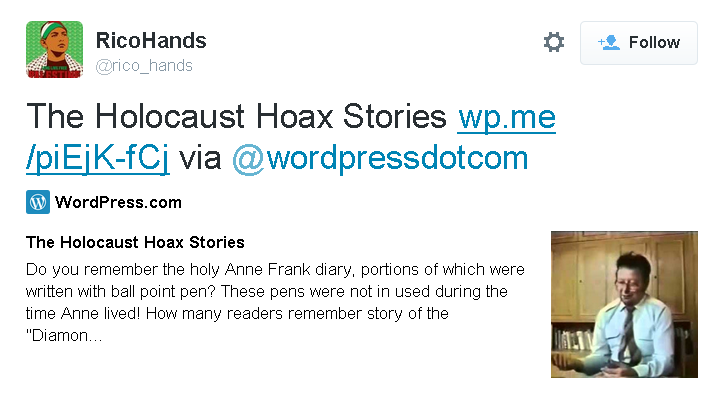Click the Follow button text label
The width and height of the screenshot is (723, 394).
[654, 42]
